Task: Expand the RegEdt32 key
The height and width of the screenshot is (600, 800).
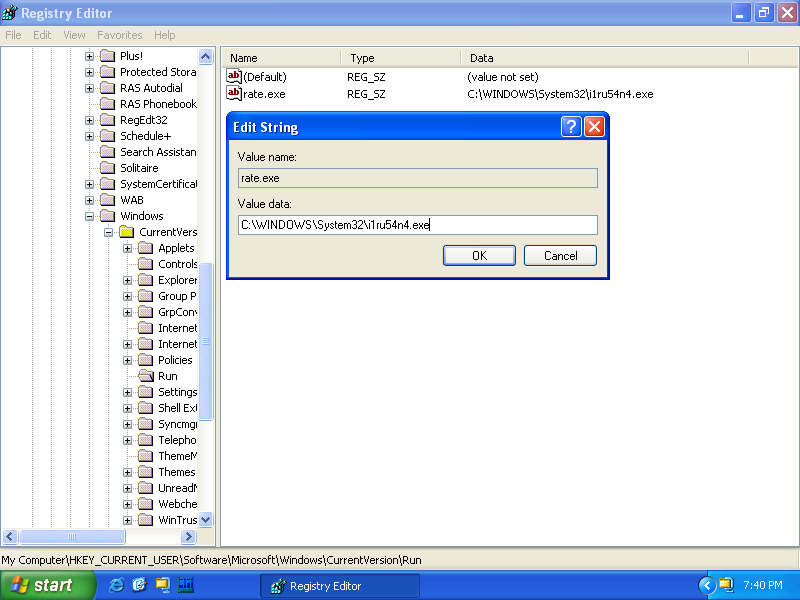Action: click(x=89, y=120)
